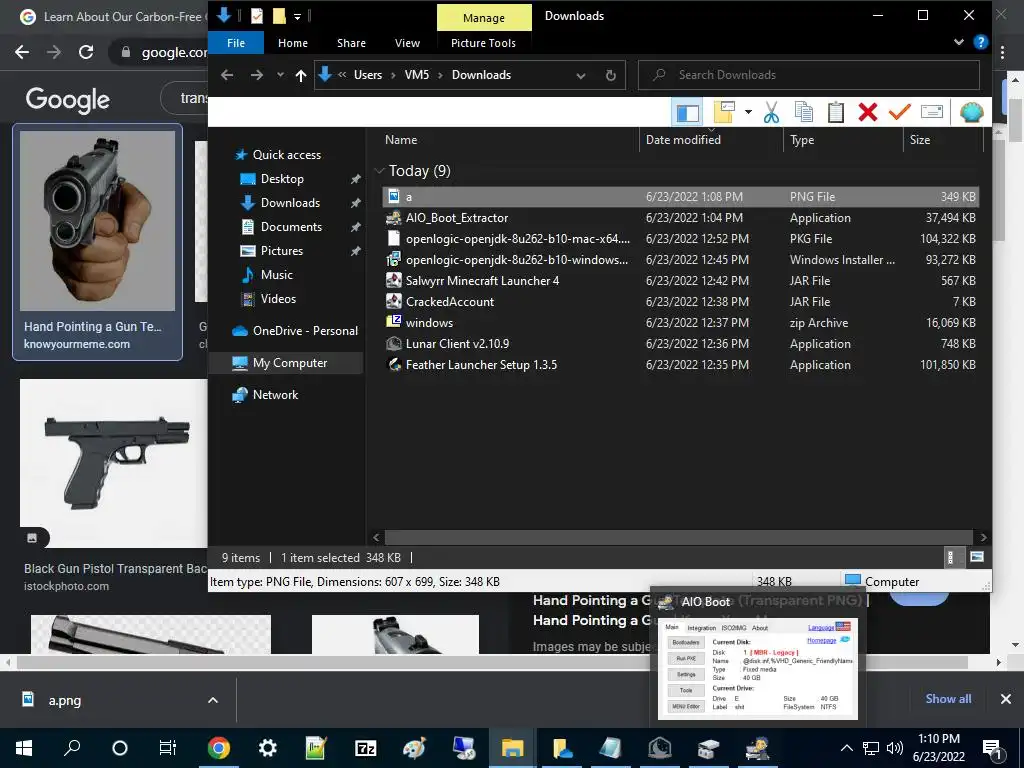The width and height of the screenshot is (1024, 768).
Task: Click the E-mail envelope toolbar icon
Action: [x=932, y=112]
